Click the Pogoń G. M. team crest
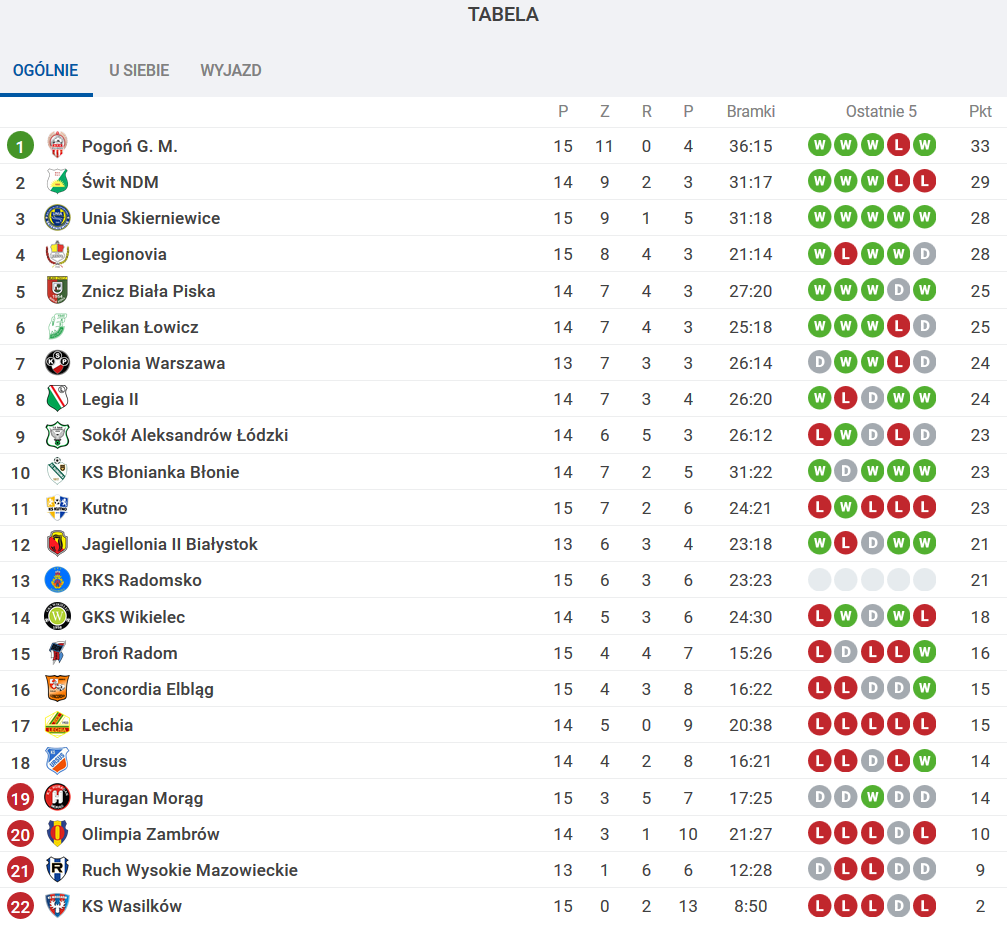The width and height of the screenshot is (1007, 932). click(57, 145)
